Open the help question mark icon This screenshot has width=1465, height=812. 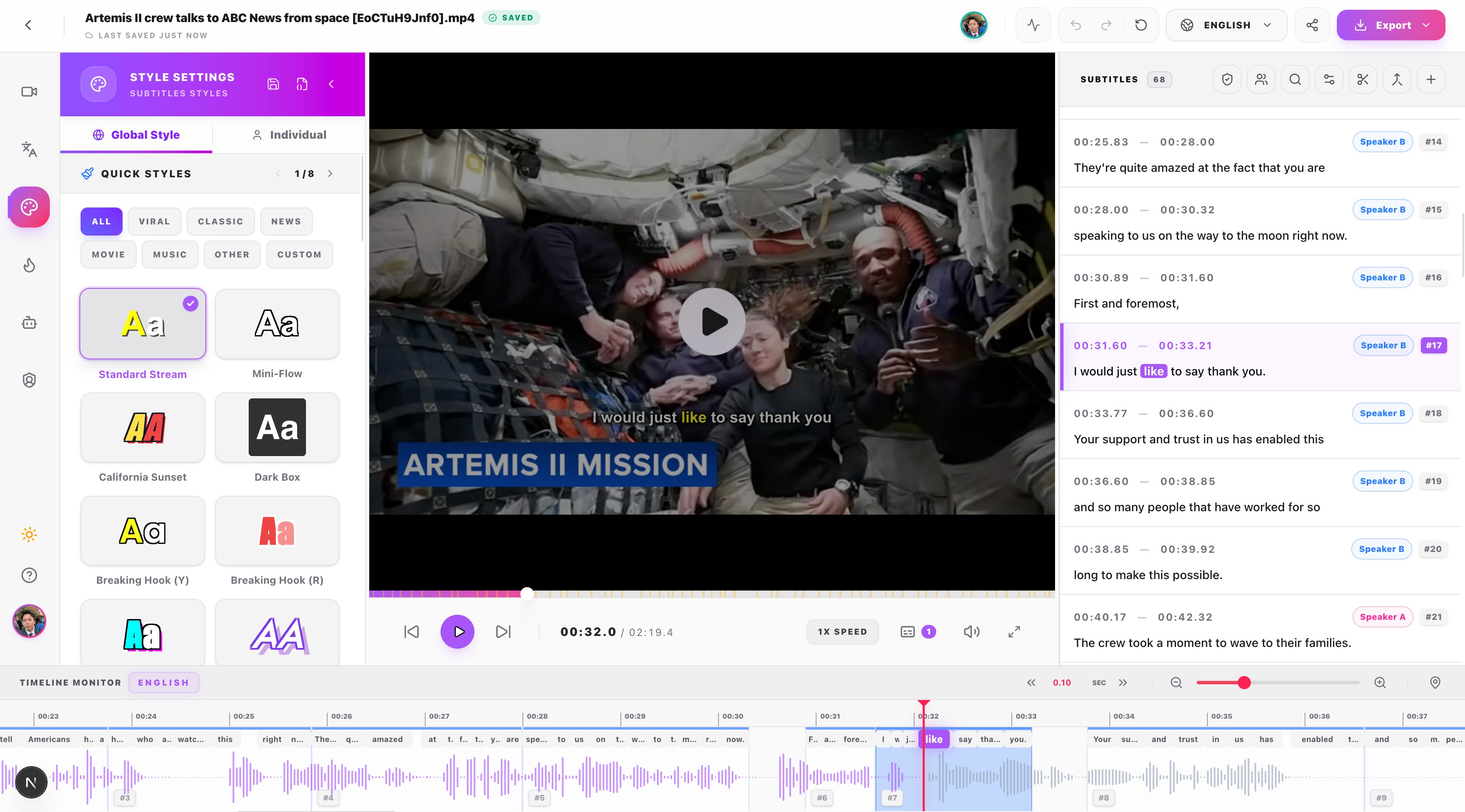[29, 575]
